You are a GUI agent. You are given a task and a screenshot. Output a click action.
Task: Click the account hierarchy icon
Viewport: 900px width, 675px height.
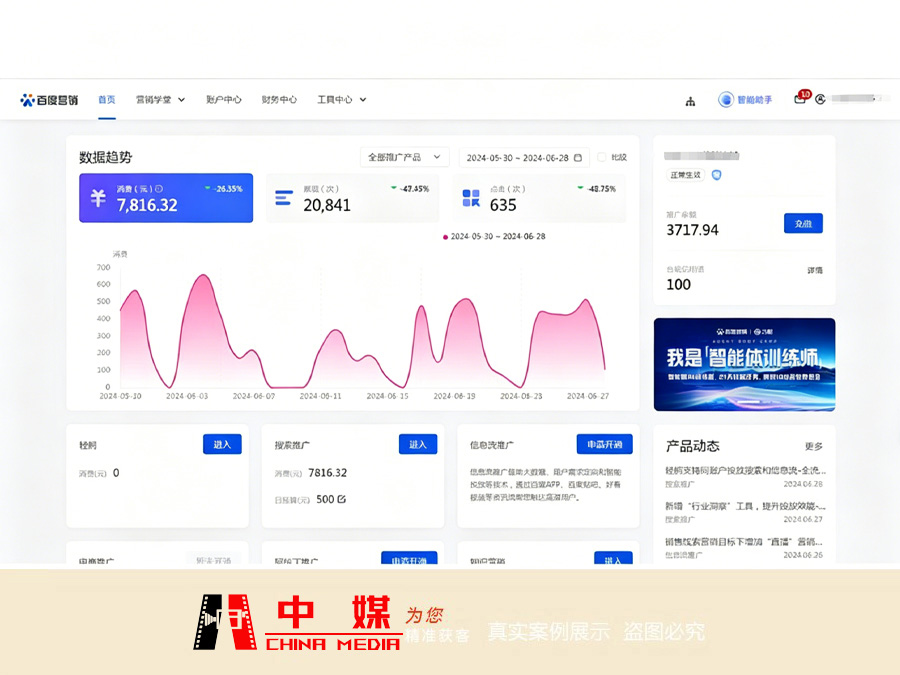click(690, 102)
